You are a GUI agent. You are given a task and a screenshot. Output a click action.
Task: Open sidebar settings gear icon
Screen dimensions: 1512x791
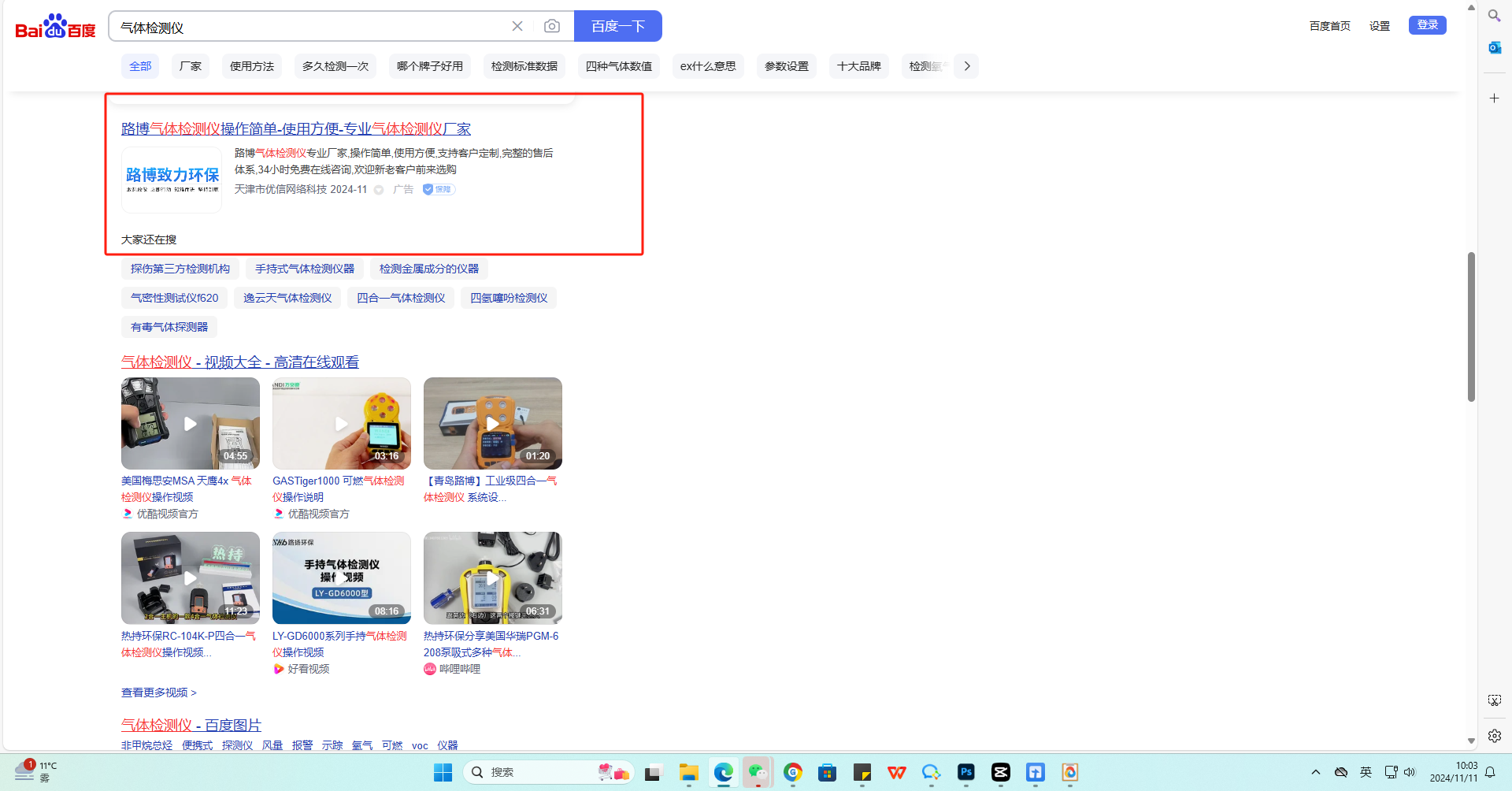1494,735
